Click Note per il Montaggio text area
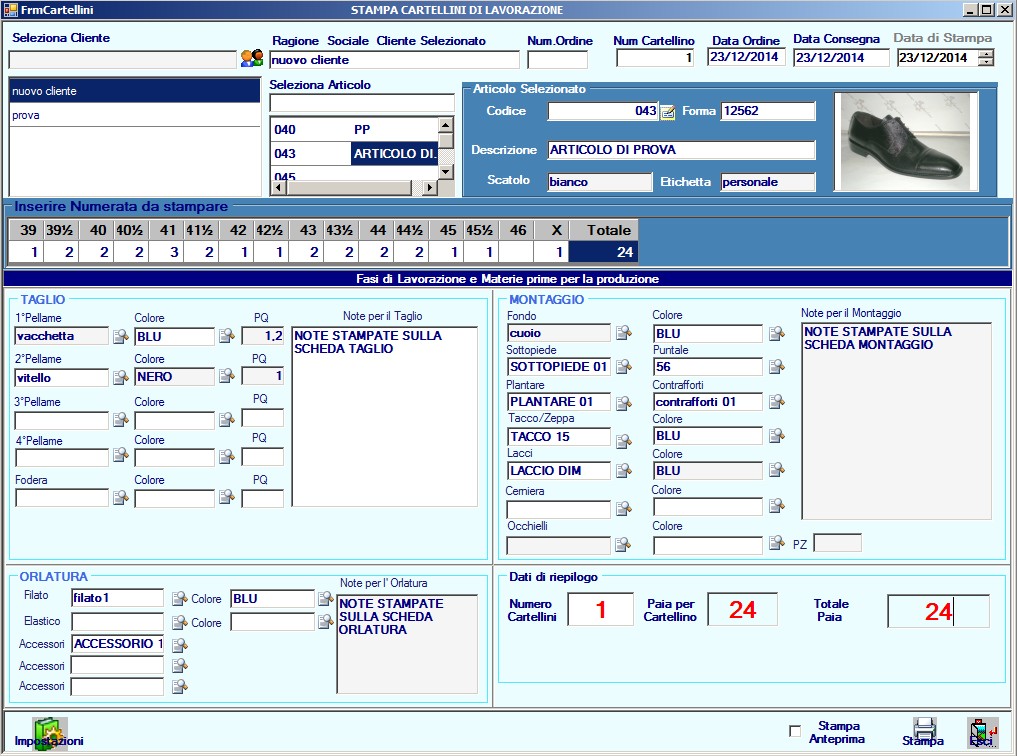The image size is (1017, 756). point(896,421)
